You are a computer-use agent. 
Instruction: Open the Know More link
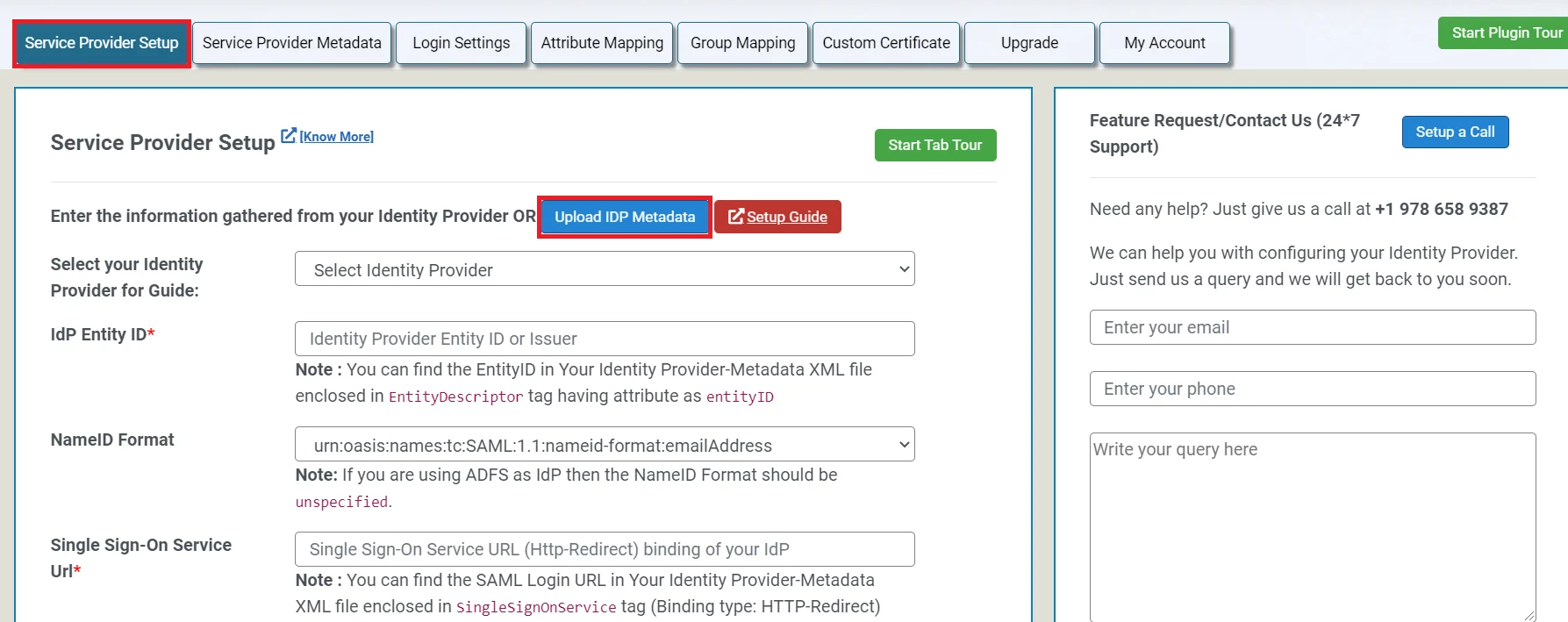336,137
